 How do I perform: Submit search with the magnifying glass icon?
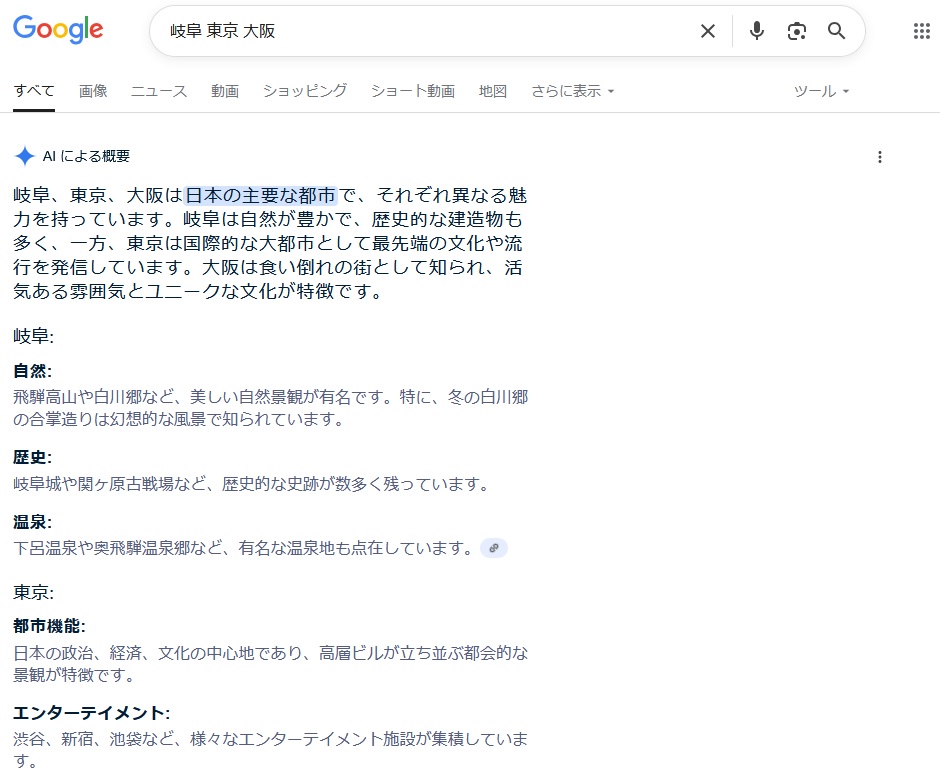click(x=836, y=31)
